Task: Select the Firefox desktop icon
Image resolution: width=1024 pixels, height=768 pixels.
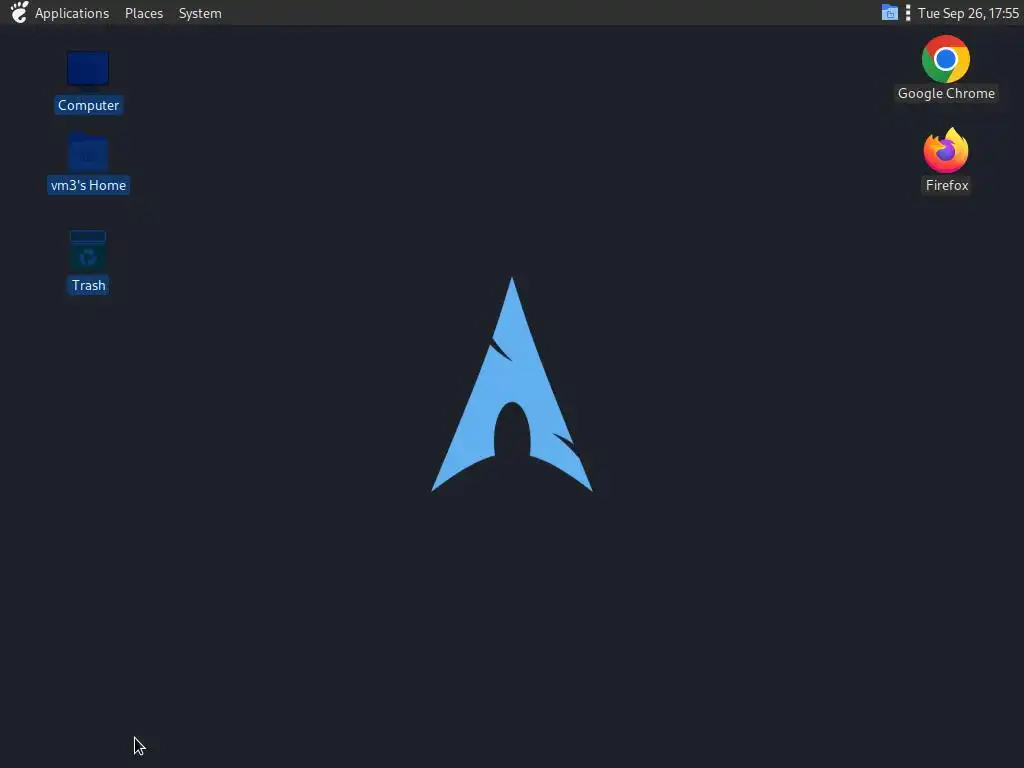Action: (x=946, y=150)
